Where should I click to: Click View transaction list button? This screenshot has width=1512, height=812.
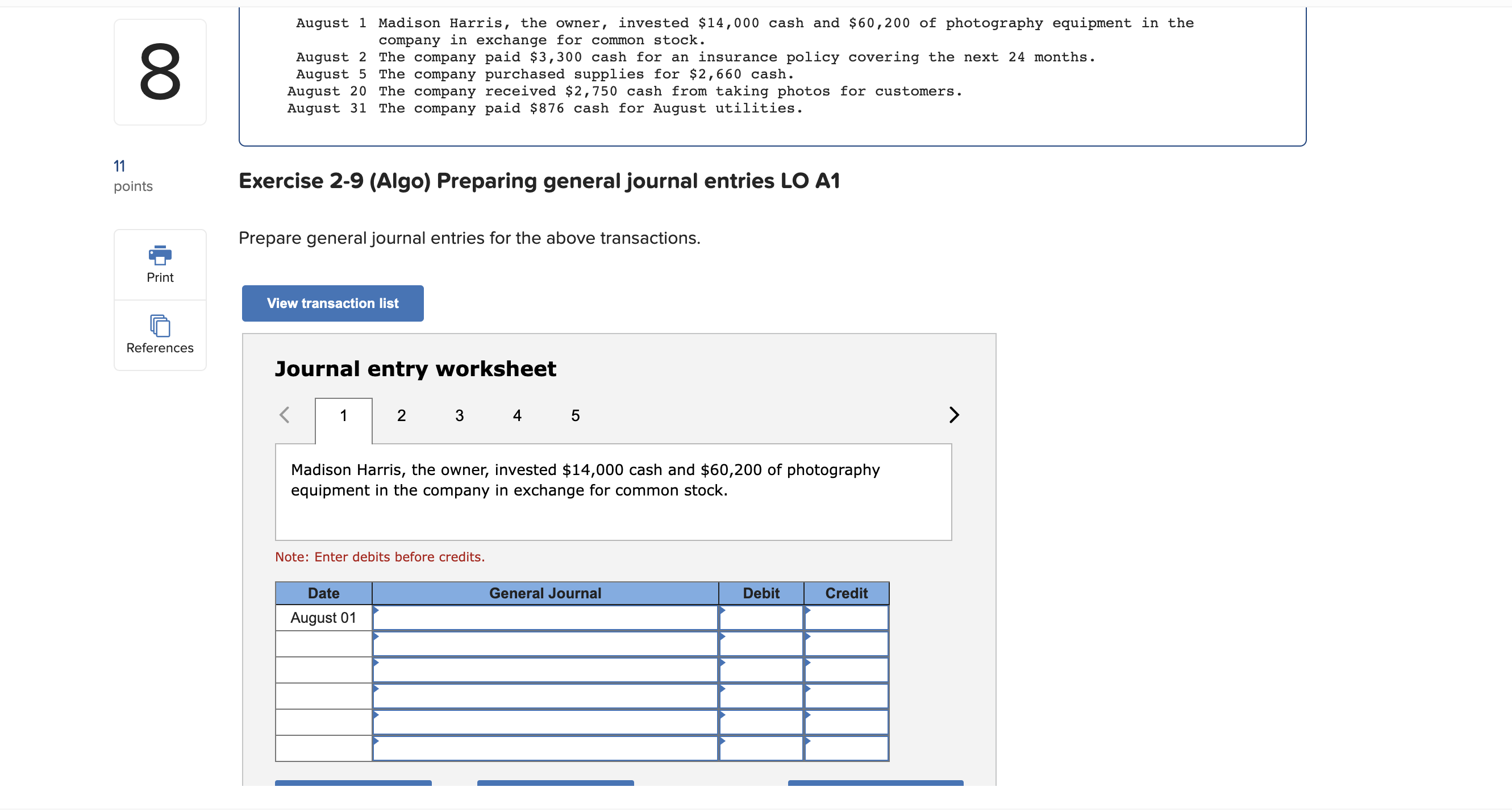coord(332,303)
